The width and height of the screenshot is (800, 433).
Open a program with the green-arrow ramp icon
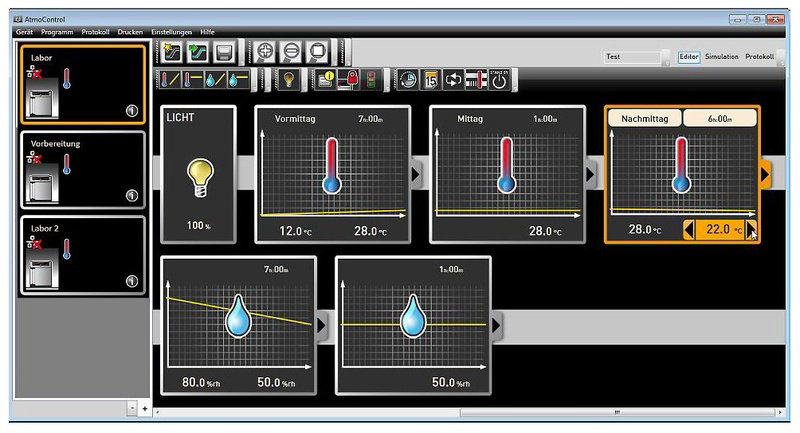point(198,53)
